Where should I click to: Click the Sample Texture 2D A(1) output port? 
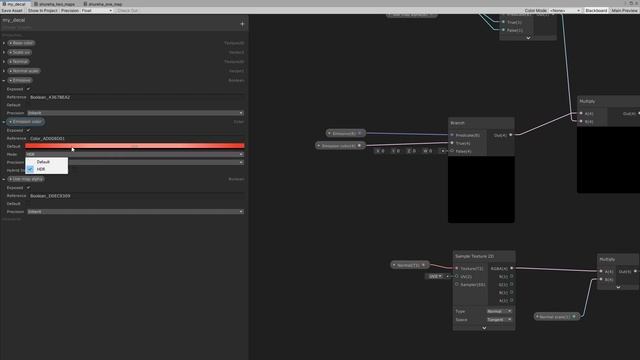pyautogui.click(x=511, y=300)
